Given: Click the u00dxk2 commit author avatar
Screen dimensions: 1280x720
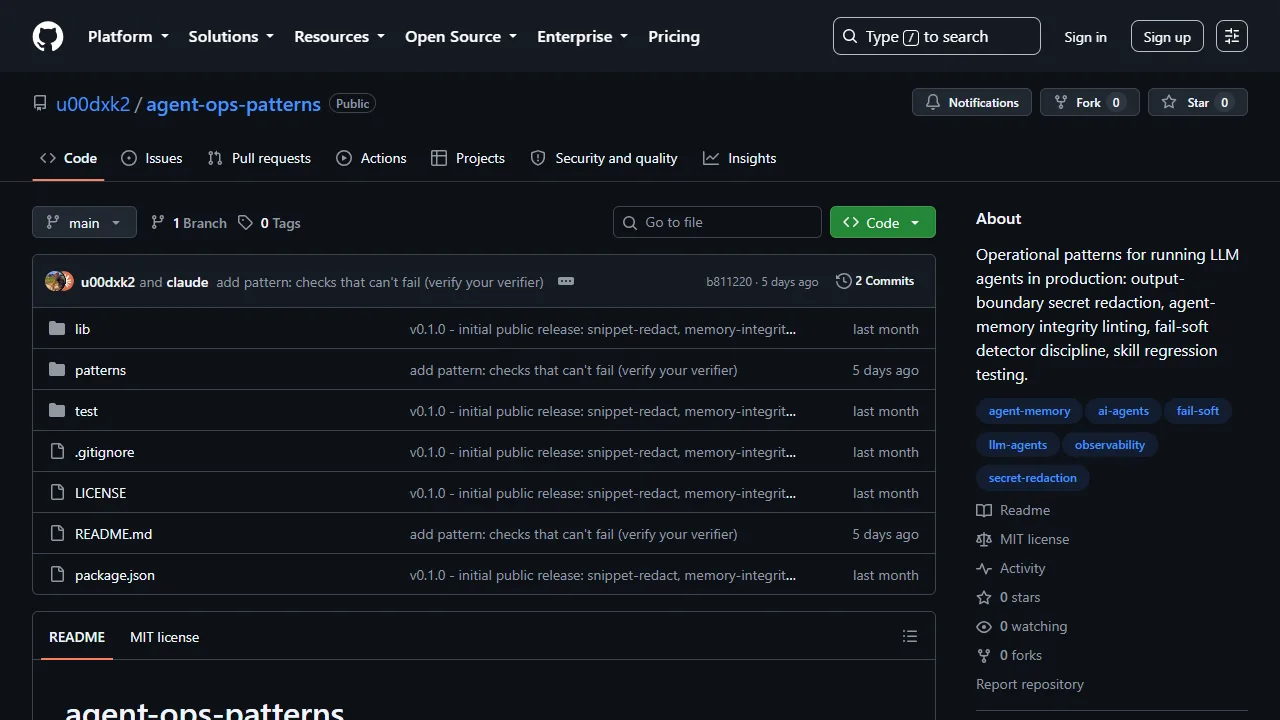Looking at the screenshot, I should click(54, 282).
